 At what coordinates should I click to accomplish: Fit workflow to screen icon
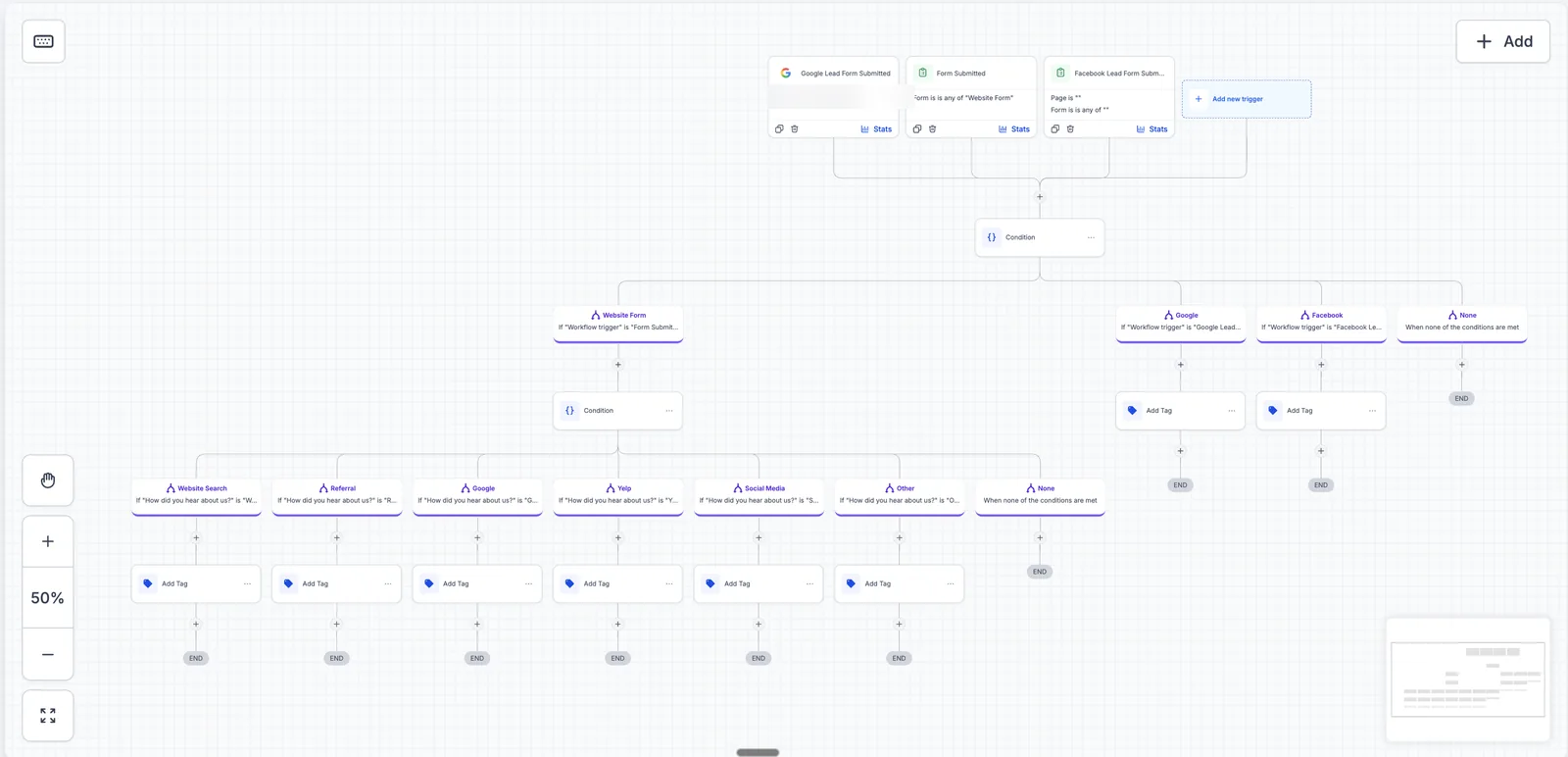[x=48, y=716]
